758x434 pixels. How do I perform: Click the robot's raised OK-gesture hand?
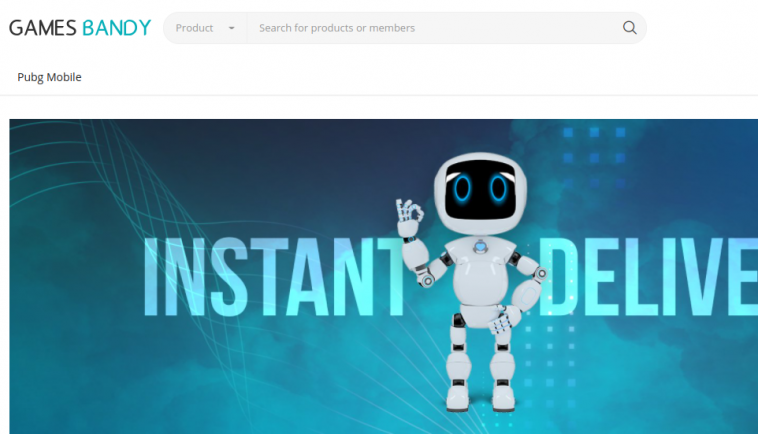tap(408, 216)
